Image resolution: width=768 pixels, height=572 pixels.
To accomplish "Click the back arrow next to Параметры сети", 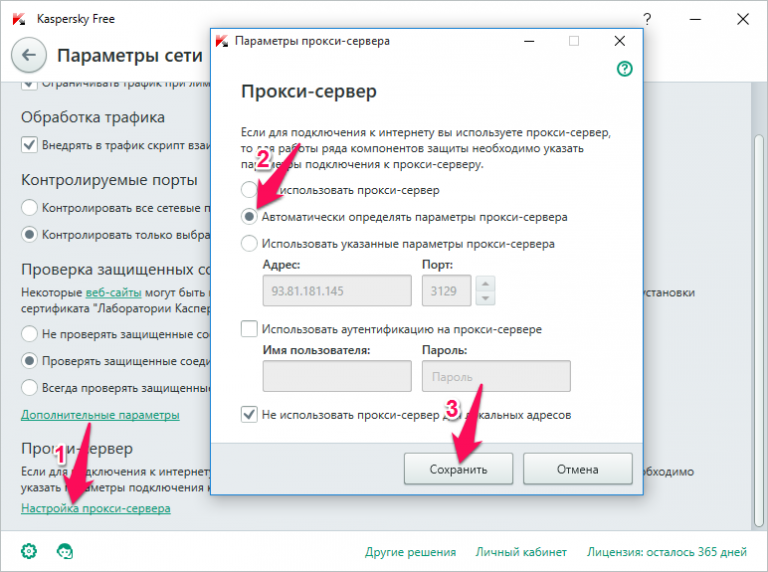I will tap(28, 55).
